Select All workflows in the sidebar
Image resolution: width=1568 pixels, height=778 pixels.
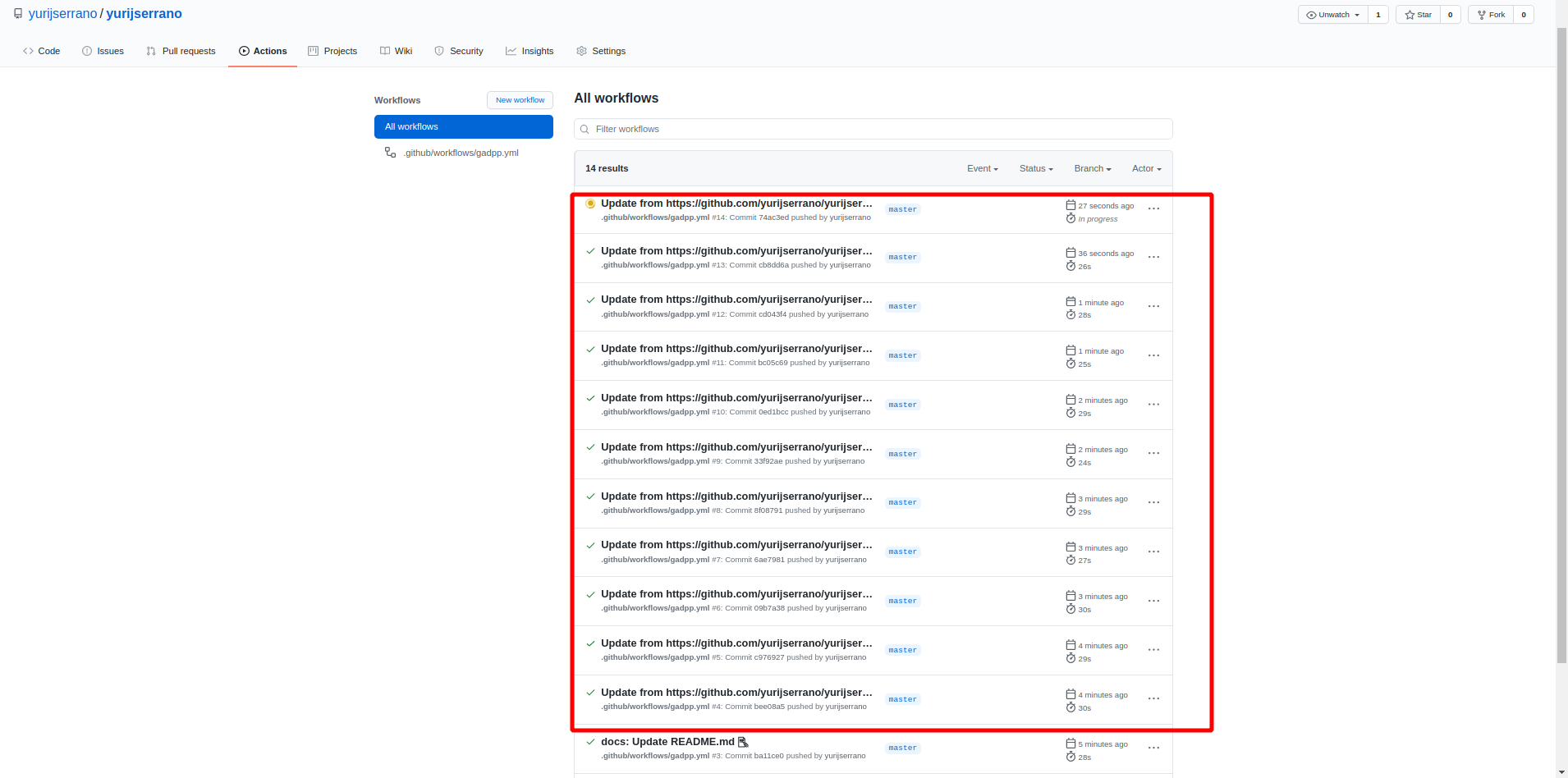[x=464, y=127]
